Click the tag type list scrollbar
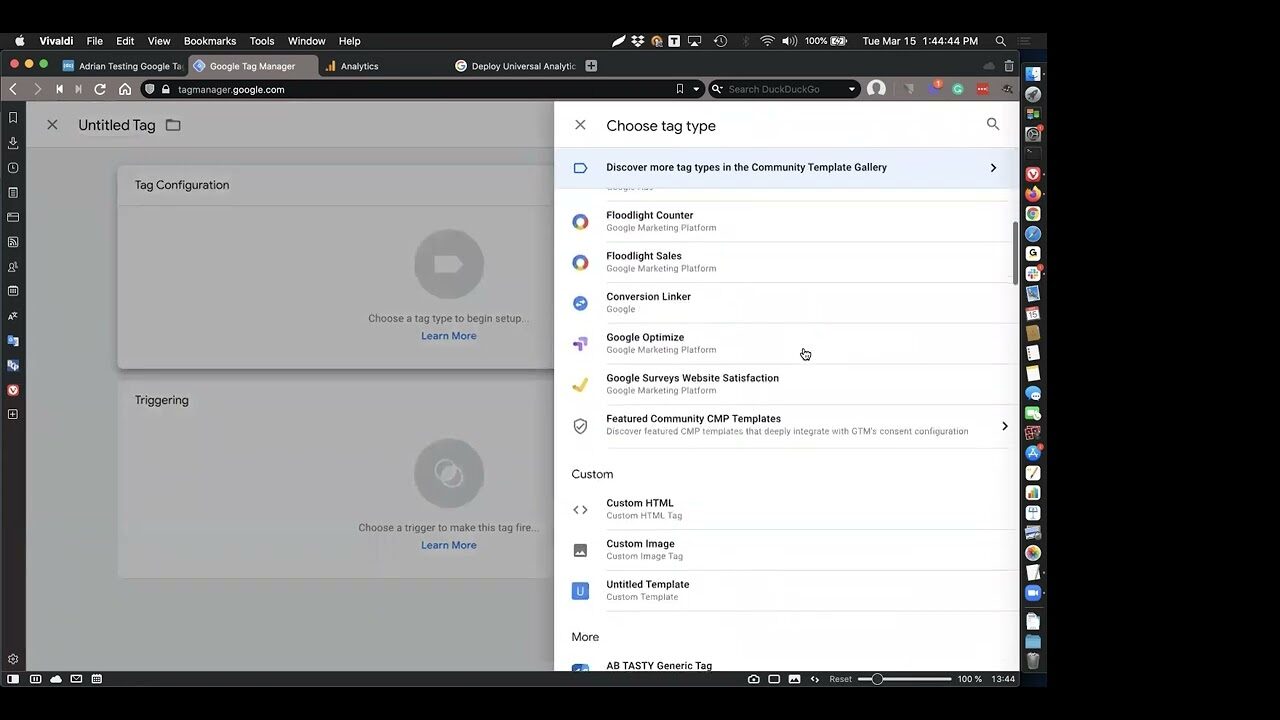Viewport: 1280px width, 720px height. tap(1016, 253)
